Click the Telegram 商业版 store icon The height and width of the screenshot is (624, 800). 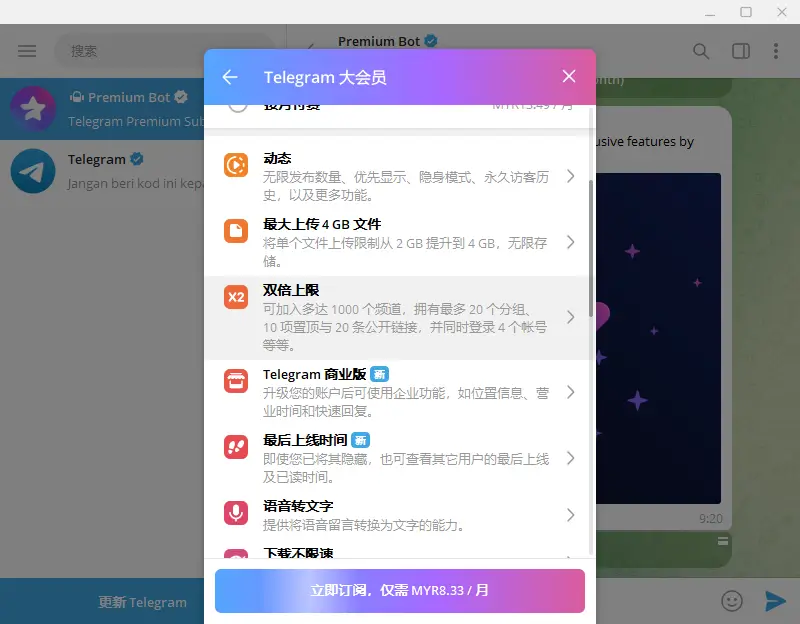coord(236,381)
